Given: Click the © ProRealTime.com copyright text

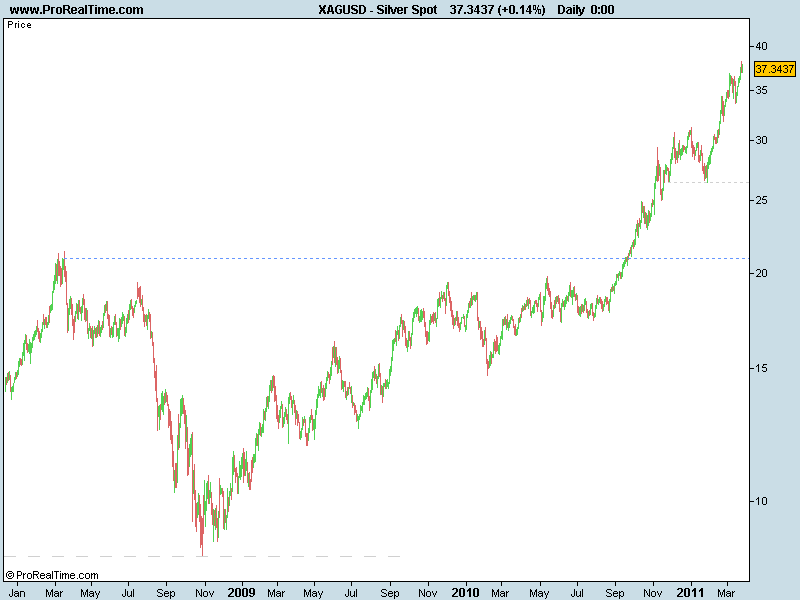Looking at the screenshot, I should point(52,576).
